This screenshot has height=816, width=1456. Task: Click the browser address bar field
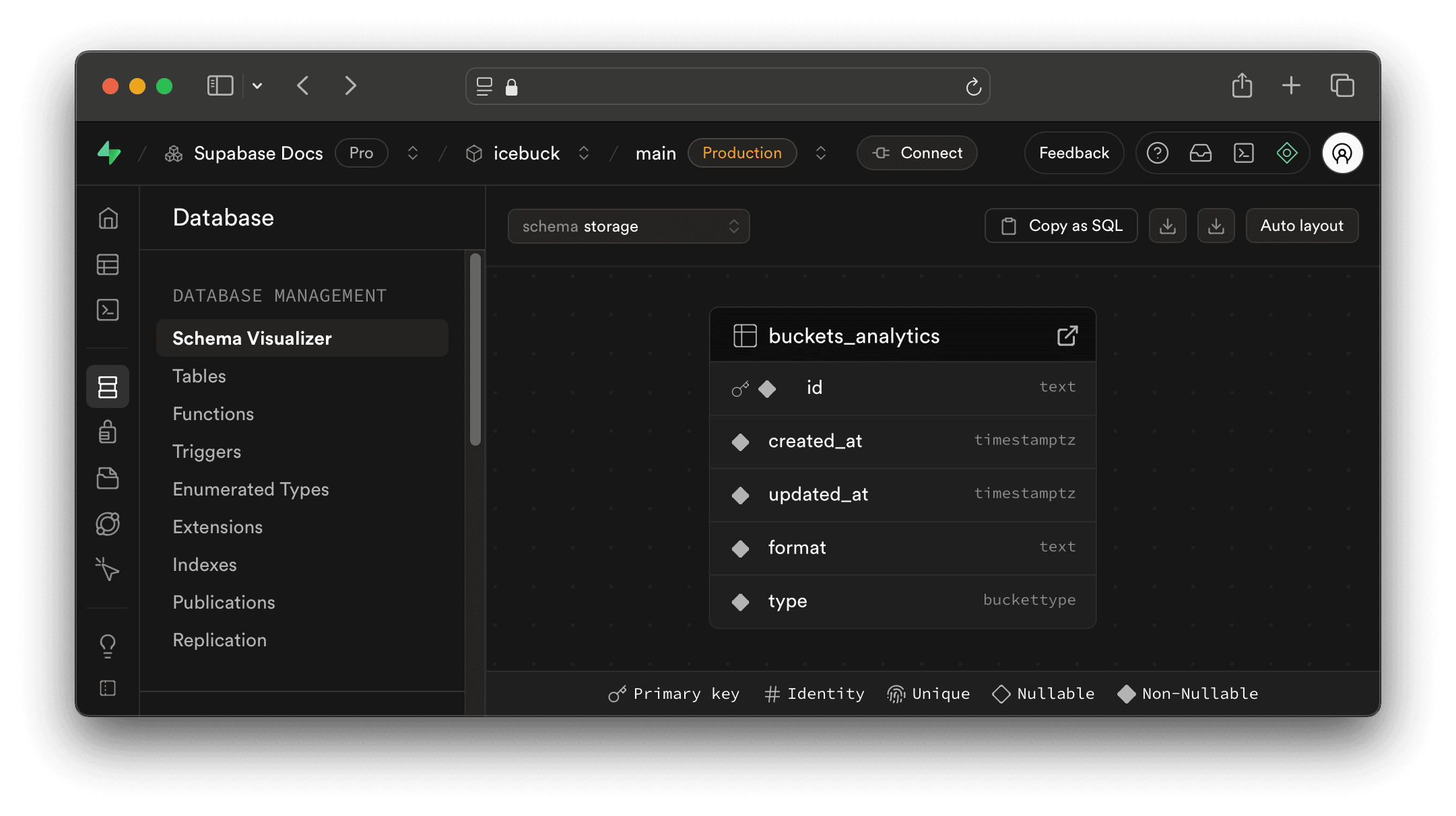pyautogui.click(x=727, y=86)
